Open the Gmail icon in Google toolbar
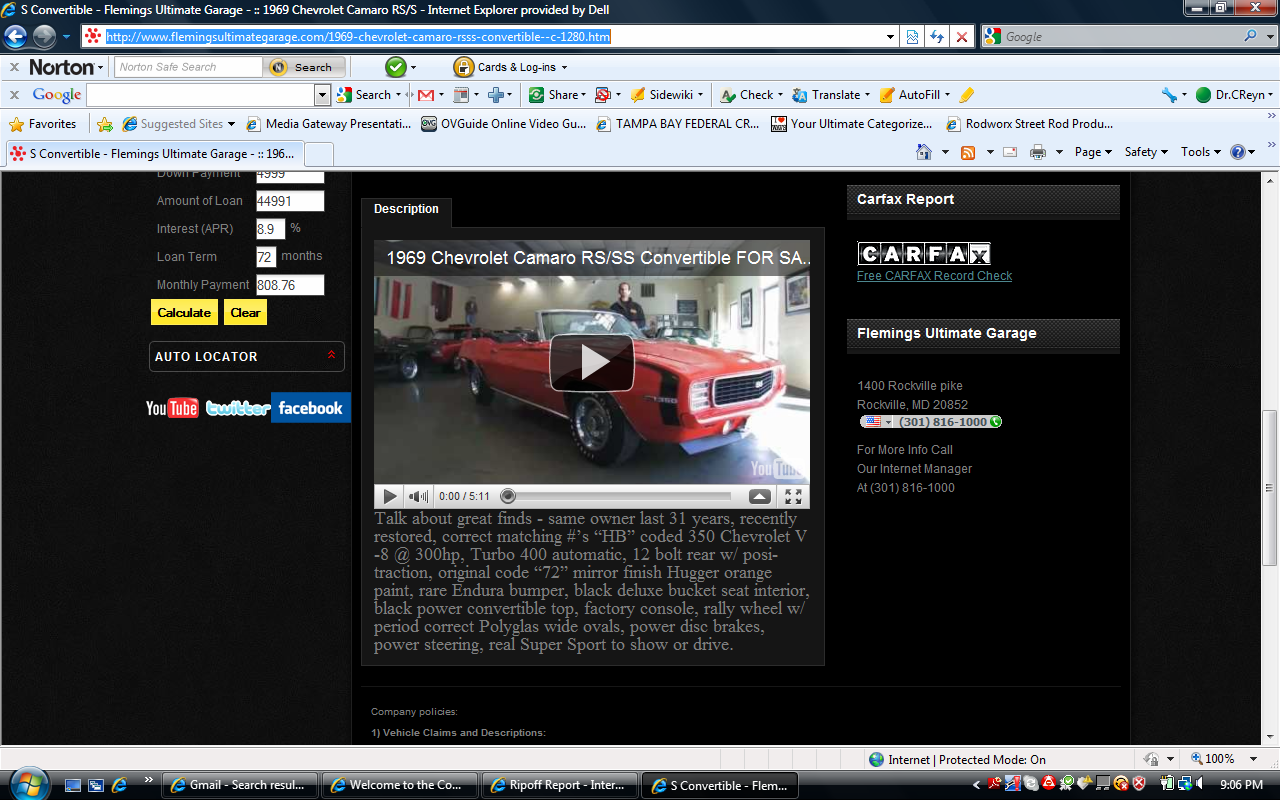 (x=425, y=95)
